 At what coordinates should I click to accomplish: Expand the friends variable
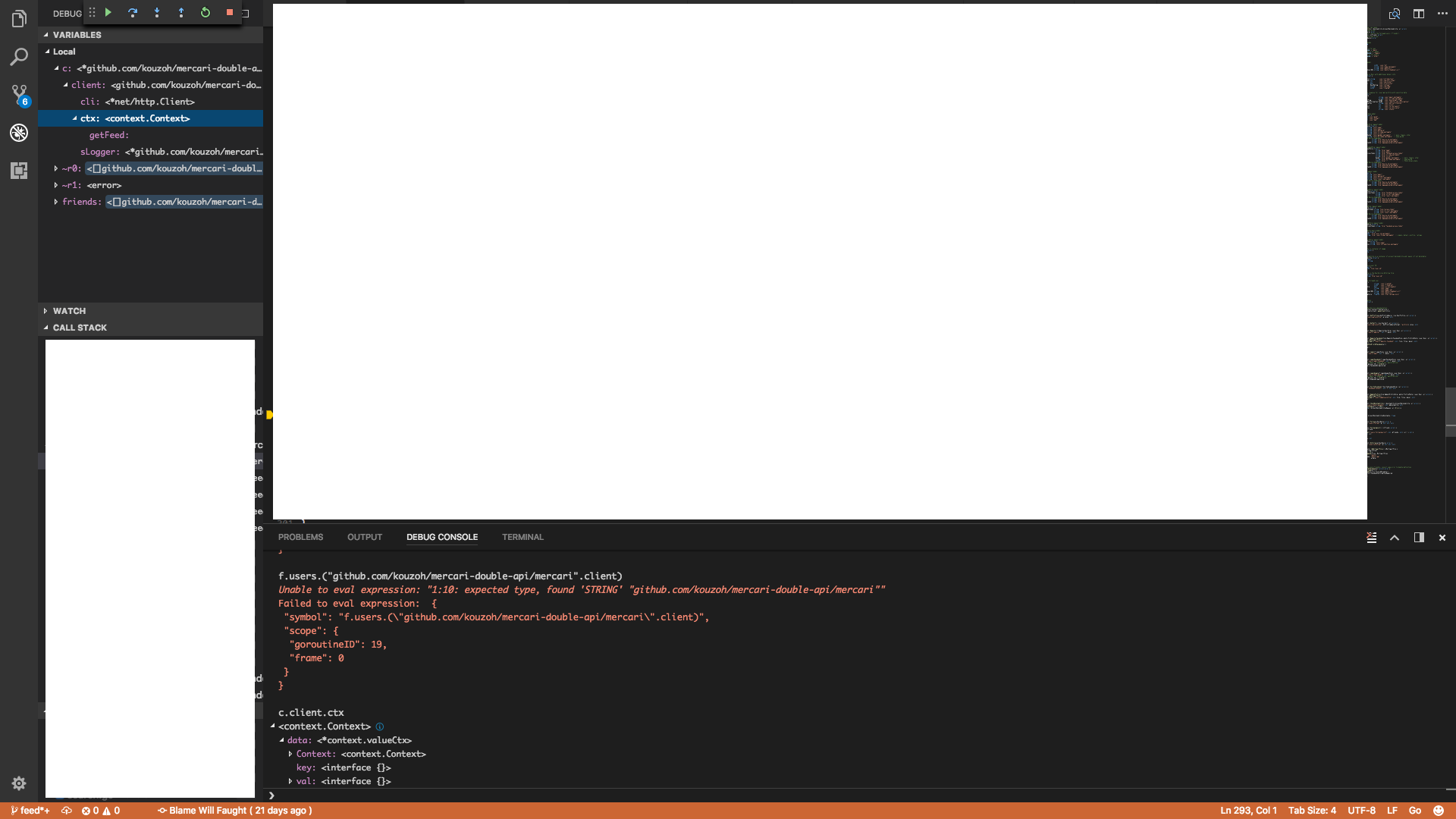click(55, 202)
